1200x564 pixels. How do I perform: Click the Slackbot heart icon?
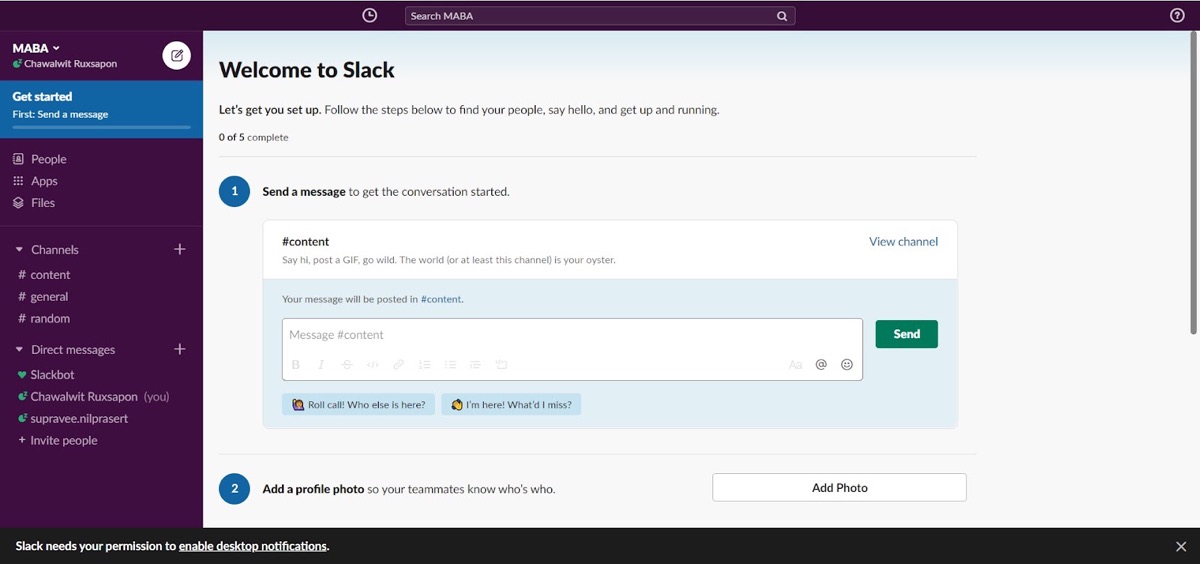pos(21,375)
